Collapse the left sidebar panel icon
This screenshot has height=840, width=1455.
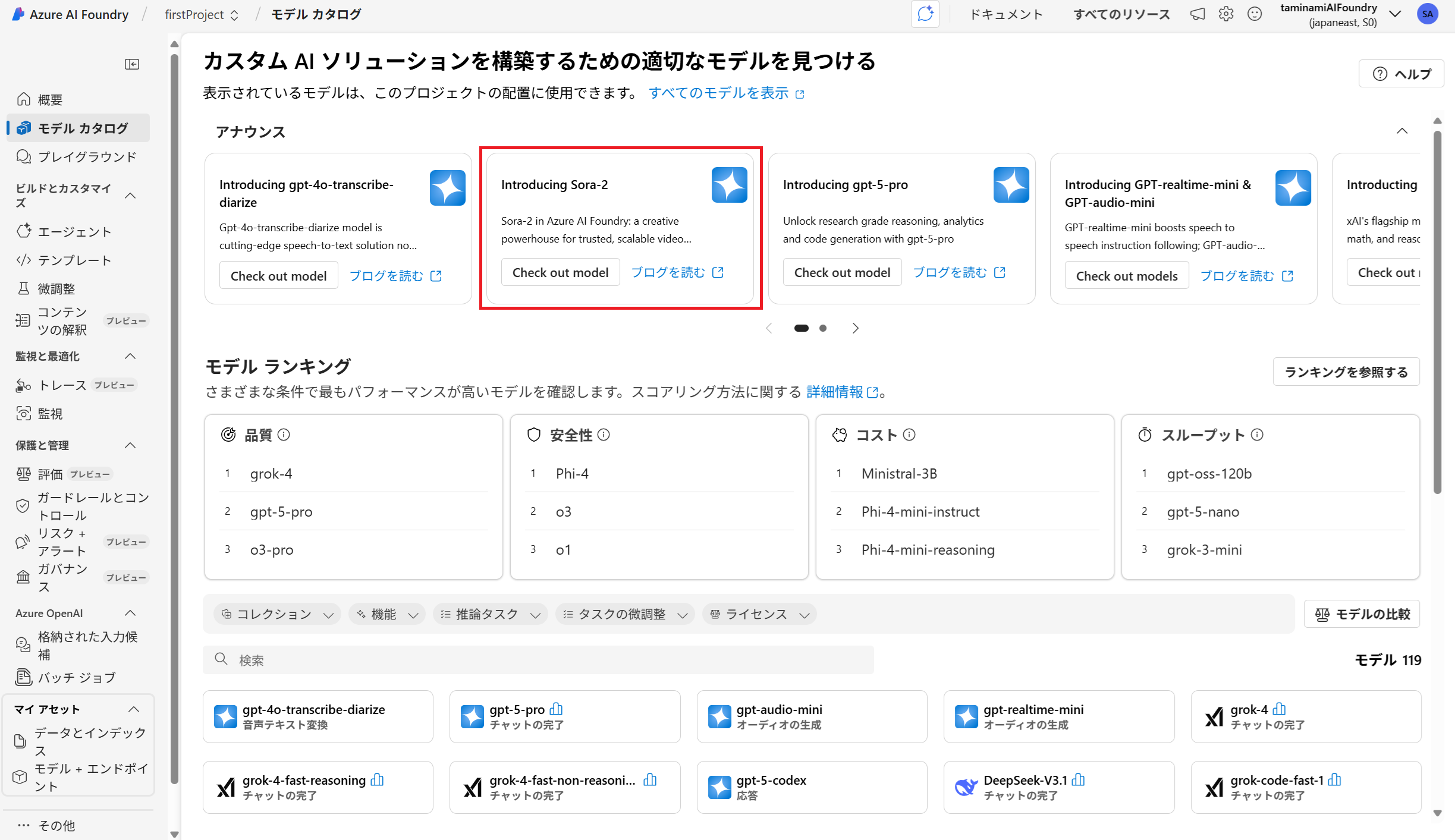(132, 64)
